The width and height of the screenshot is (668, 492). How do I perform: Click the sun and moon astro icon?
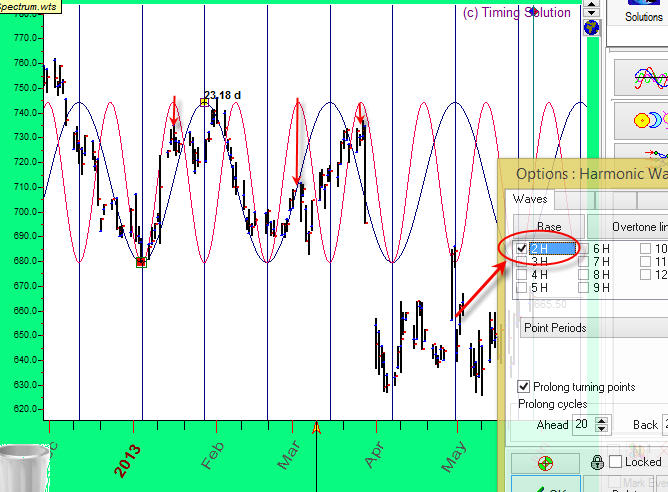pos(647,120)
